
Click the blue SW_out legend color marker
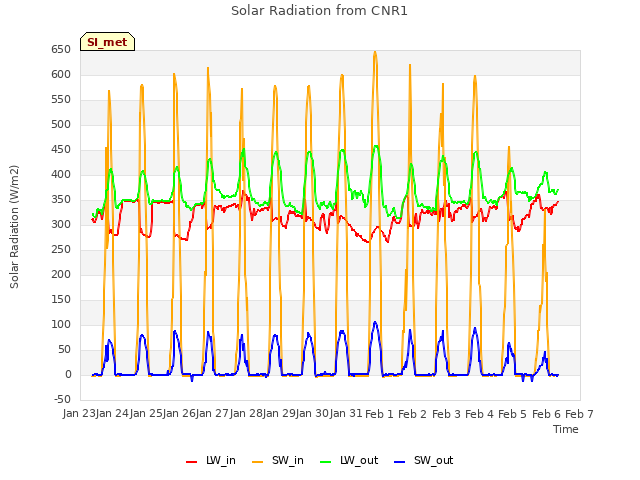[400, 462]
